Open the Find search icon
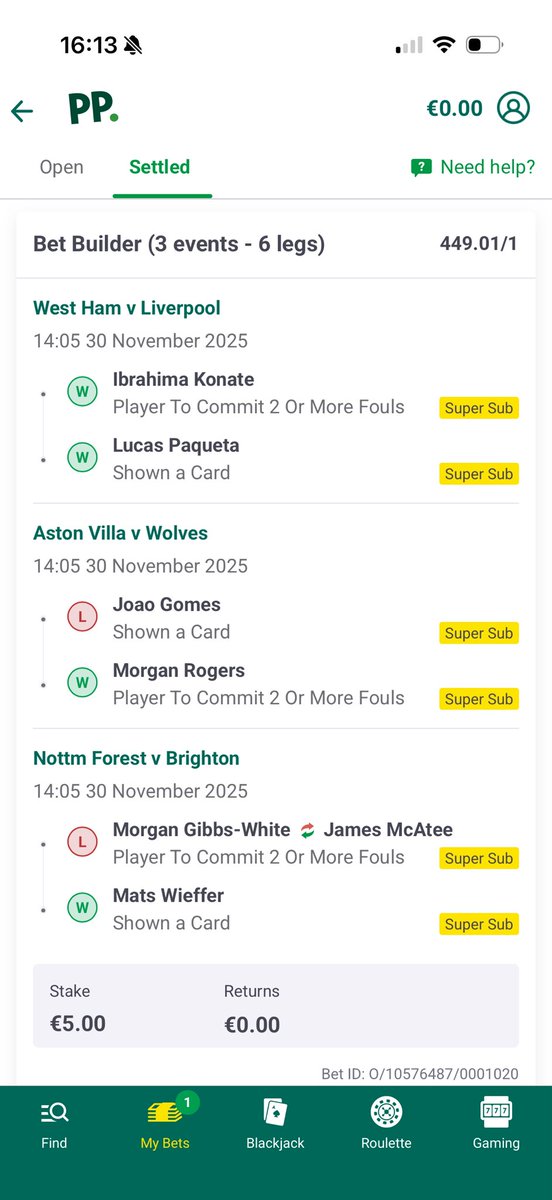 point(54,1112)
